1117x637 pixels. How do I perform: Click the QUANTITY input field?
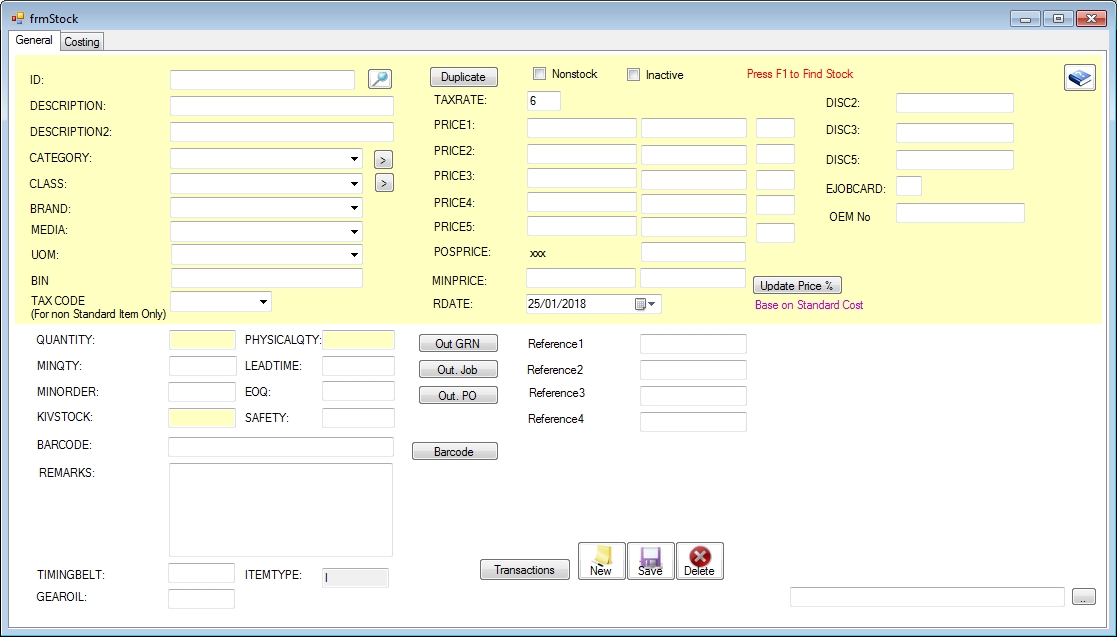(x=202, y=340)
